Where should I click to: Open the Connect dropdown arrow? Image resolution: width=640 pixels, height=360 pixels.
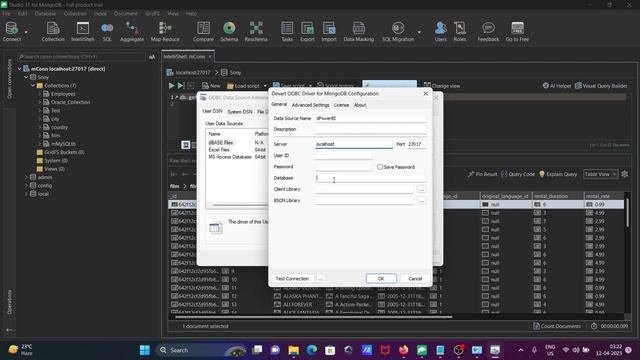coord(26,32)
